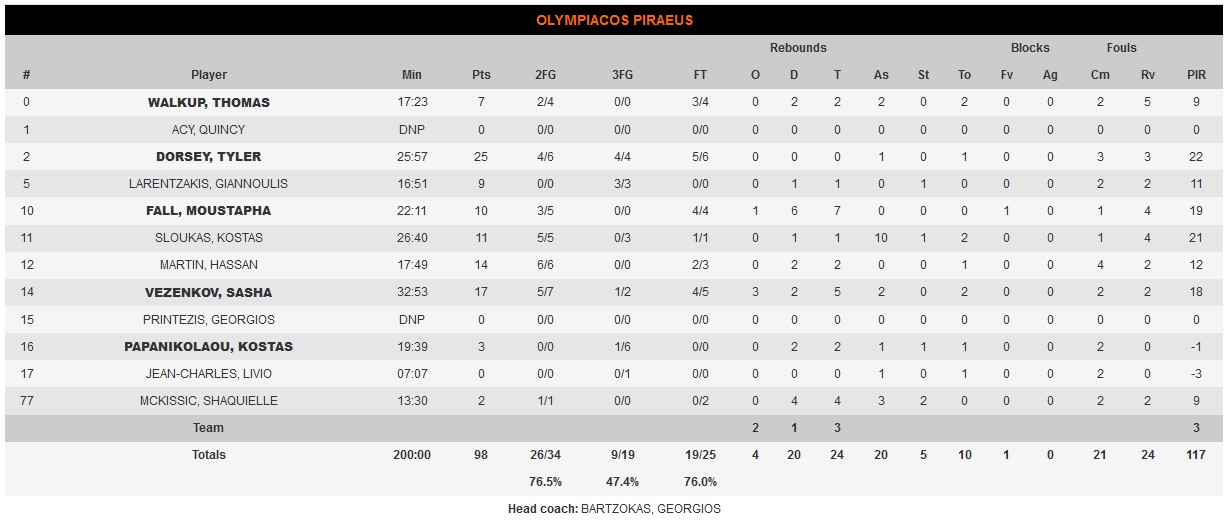Click the Olympiacos Piraeus team header
This screenshot has height=521, width=1228.
(614, 20)
